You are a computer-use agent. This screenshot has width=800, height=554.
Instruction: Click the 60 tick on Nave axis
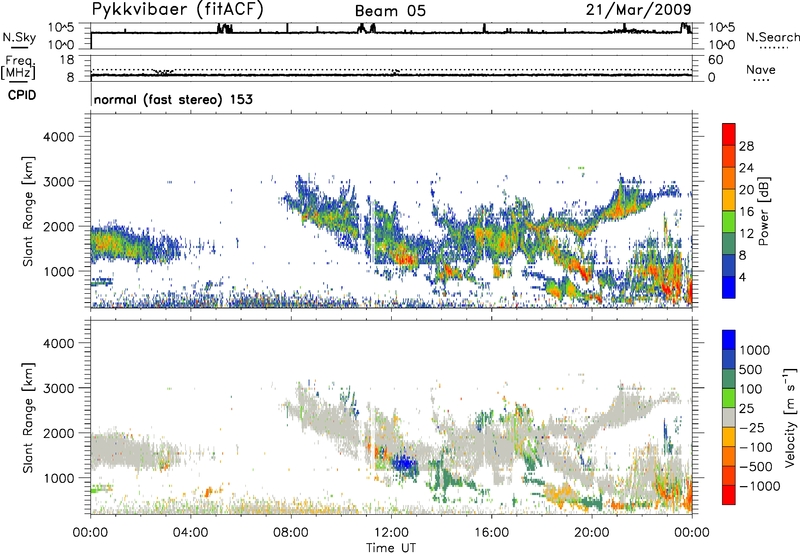click(x=715, y=60)
